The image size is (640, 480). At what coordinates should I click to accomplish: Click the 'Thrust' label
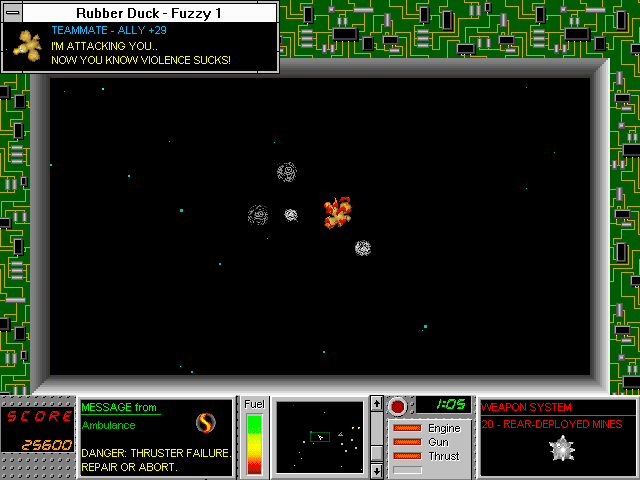pos(444,456)
